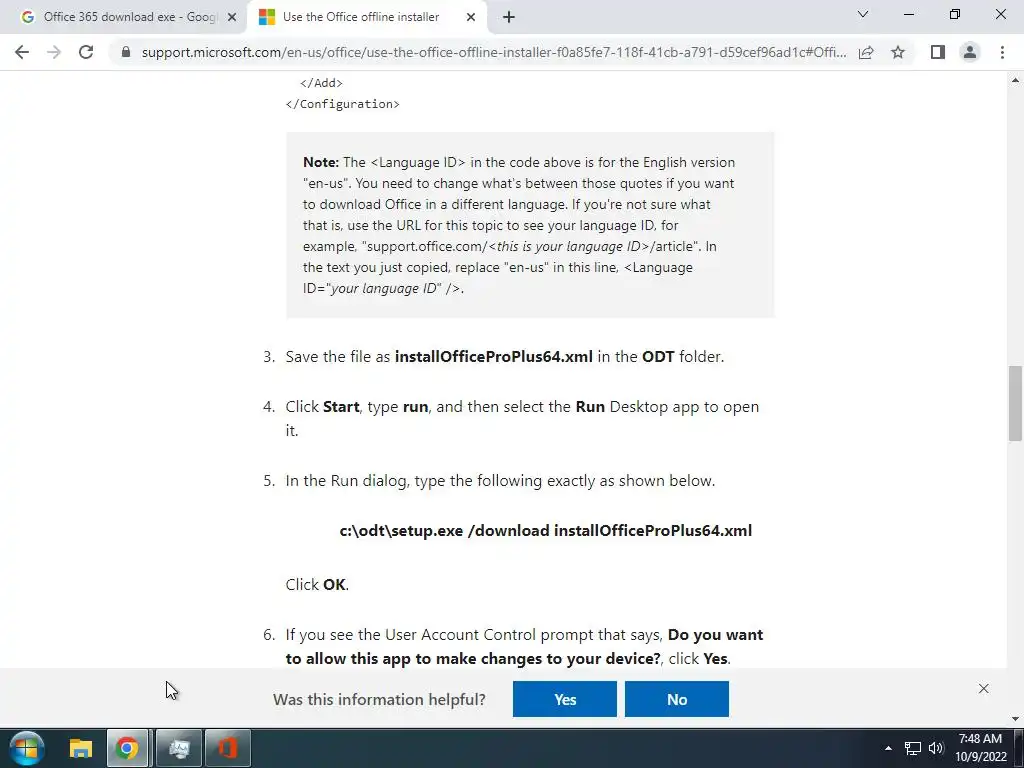This screenshot has width=1024, height=768.
Task: Open the Office icon in taskbar
Action: [228, 748]
